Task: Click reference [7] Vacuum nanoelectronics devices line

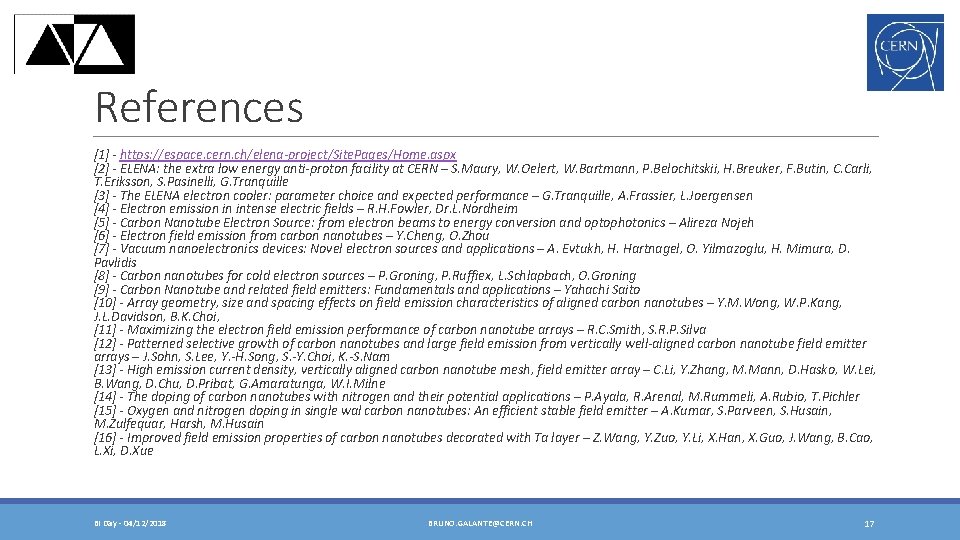Action: click(x=472, y=255)
